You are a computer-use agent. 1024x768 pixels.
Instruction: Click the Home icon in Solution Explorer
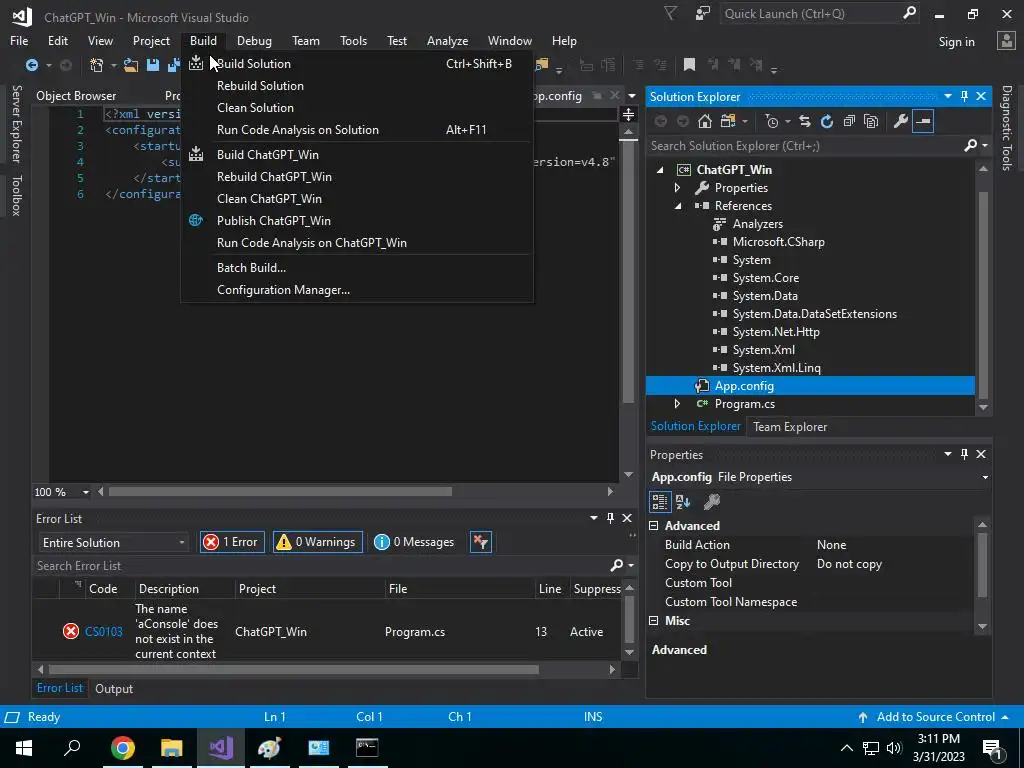click(704, 121)
